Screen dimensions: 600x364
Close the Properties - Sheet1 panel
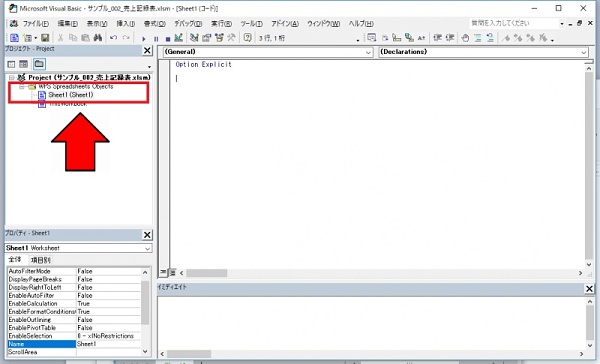[147, 235]
